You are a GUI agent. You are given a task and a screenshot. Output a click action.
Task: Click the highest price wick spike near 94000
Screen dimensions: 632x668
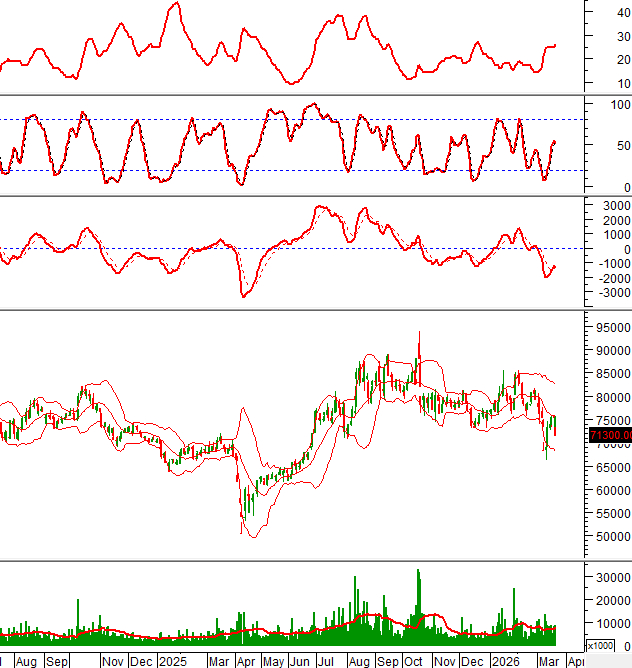418,335
